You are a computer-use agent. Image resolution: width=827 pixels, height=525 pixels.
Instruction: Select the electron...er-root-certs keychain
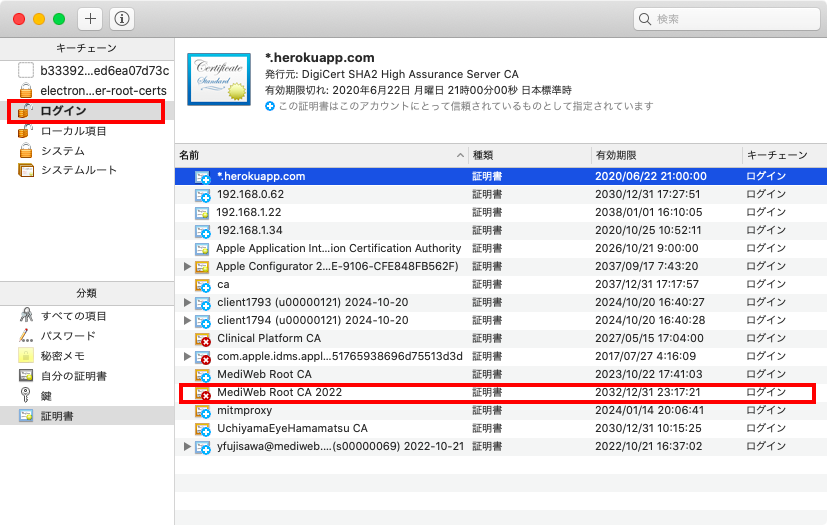point(87,91)
